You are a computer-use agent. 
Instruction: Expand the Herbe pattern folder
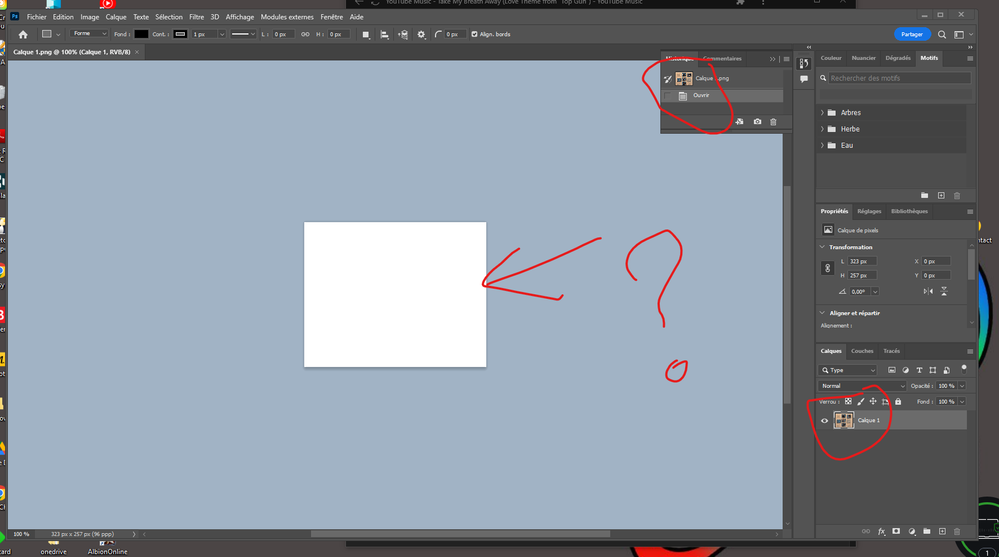[x=822, y=129]
